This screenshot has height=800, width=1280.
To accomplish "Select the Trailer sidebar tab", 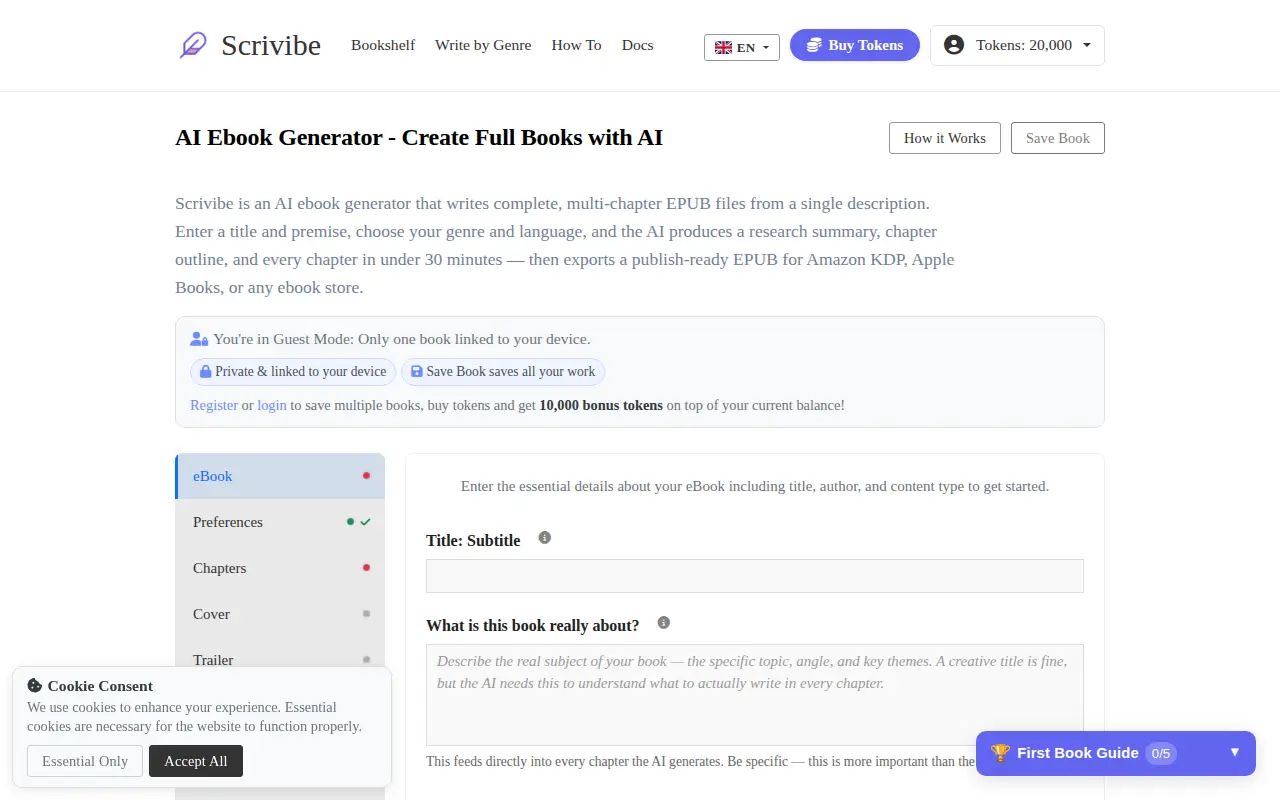I will [x=280, y=660].
